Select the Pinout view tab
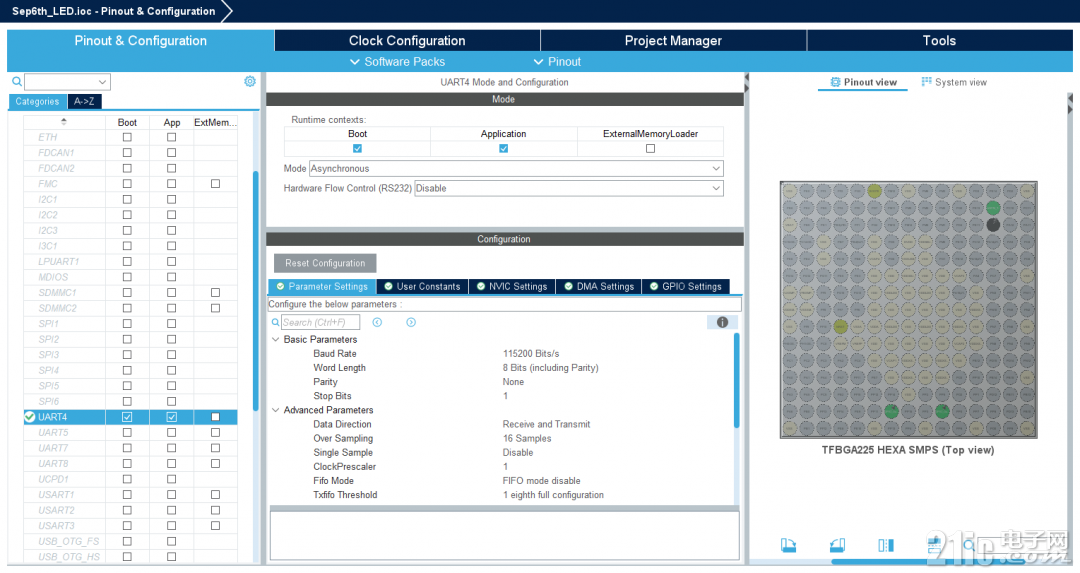Viewport: 1080px width, 573px height. (x=863, y=82)
